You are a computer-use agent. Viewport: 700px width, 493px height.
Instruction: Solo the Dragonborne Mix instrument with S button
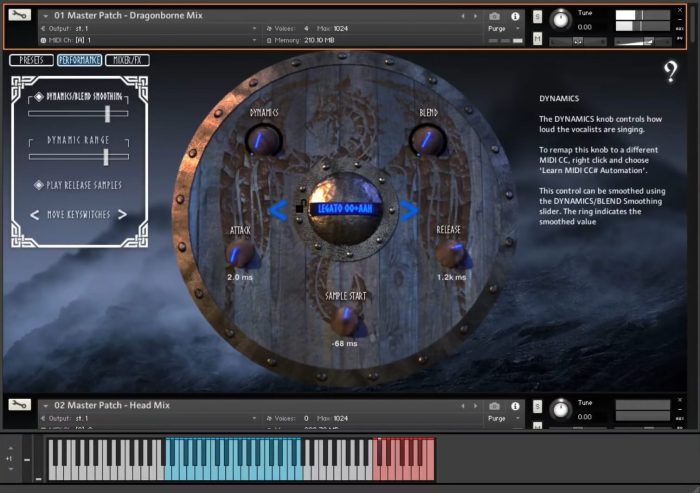538,17
